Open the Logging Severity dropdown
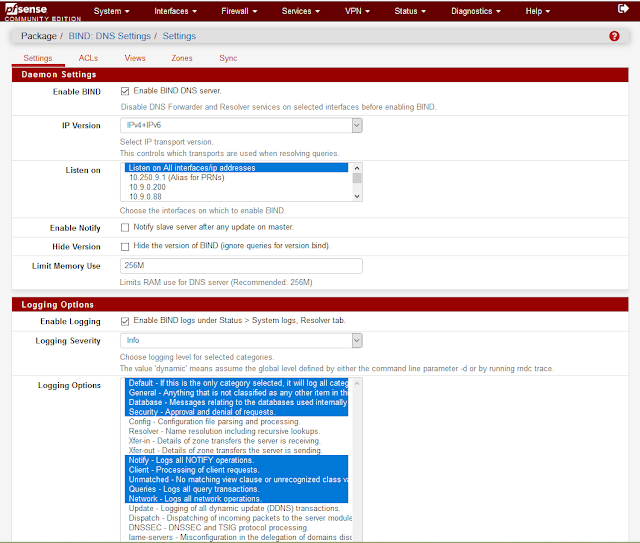640x543 pixels. point(240,340)
